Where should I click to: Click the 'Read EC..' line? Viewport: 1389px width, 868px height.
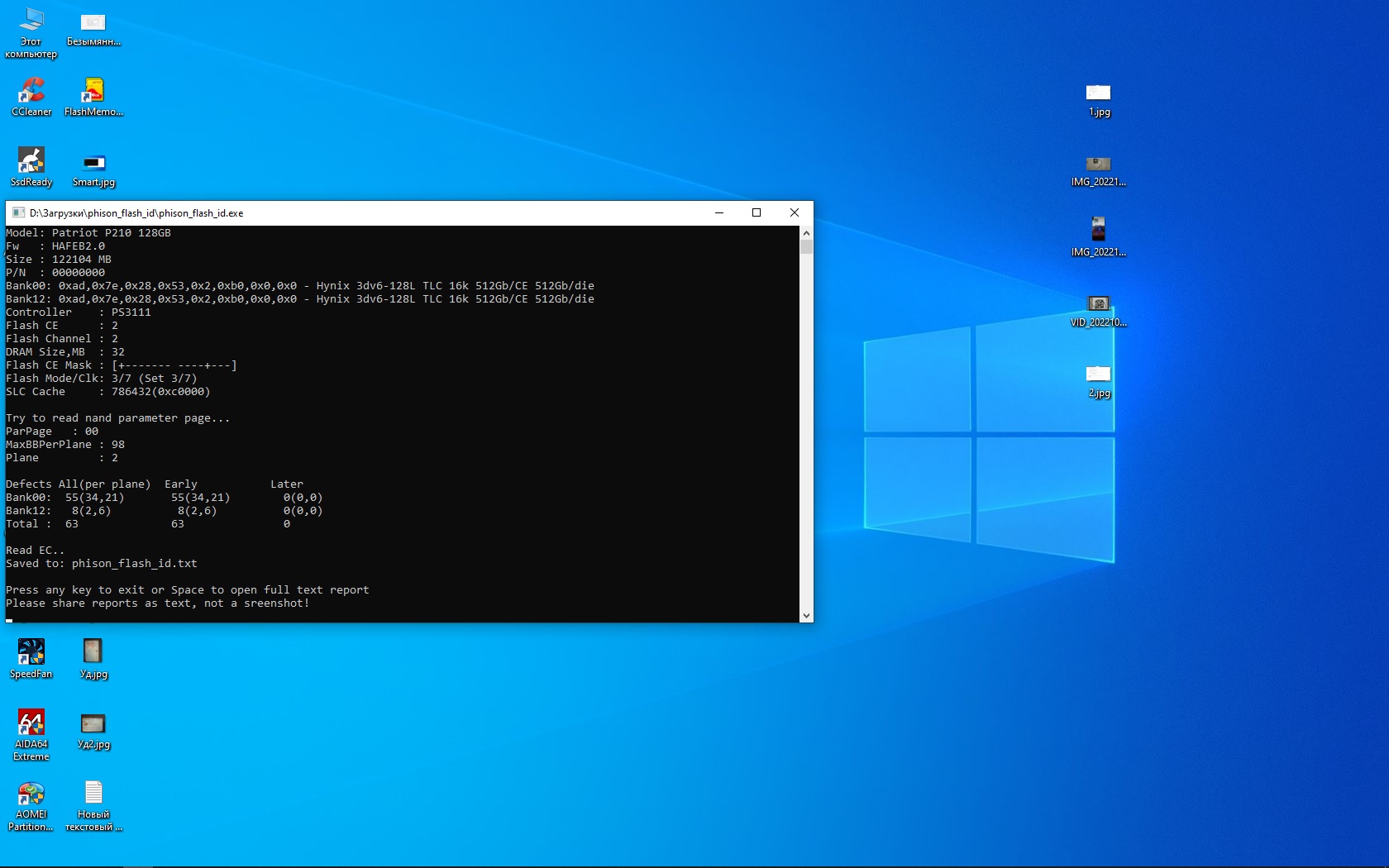(36, 551)
